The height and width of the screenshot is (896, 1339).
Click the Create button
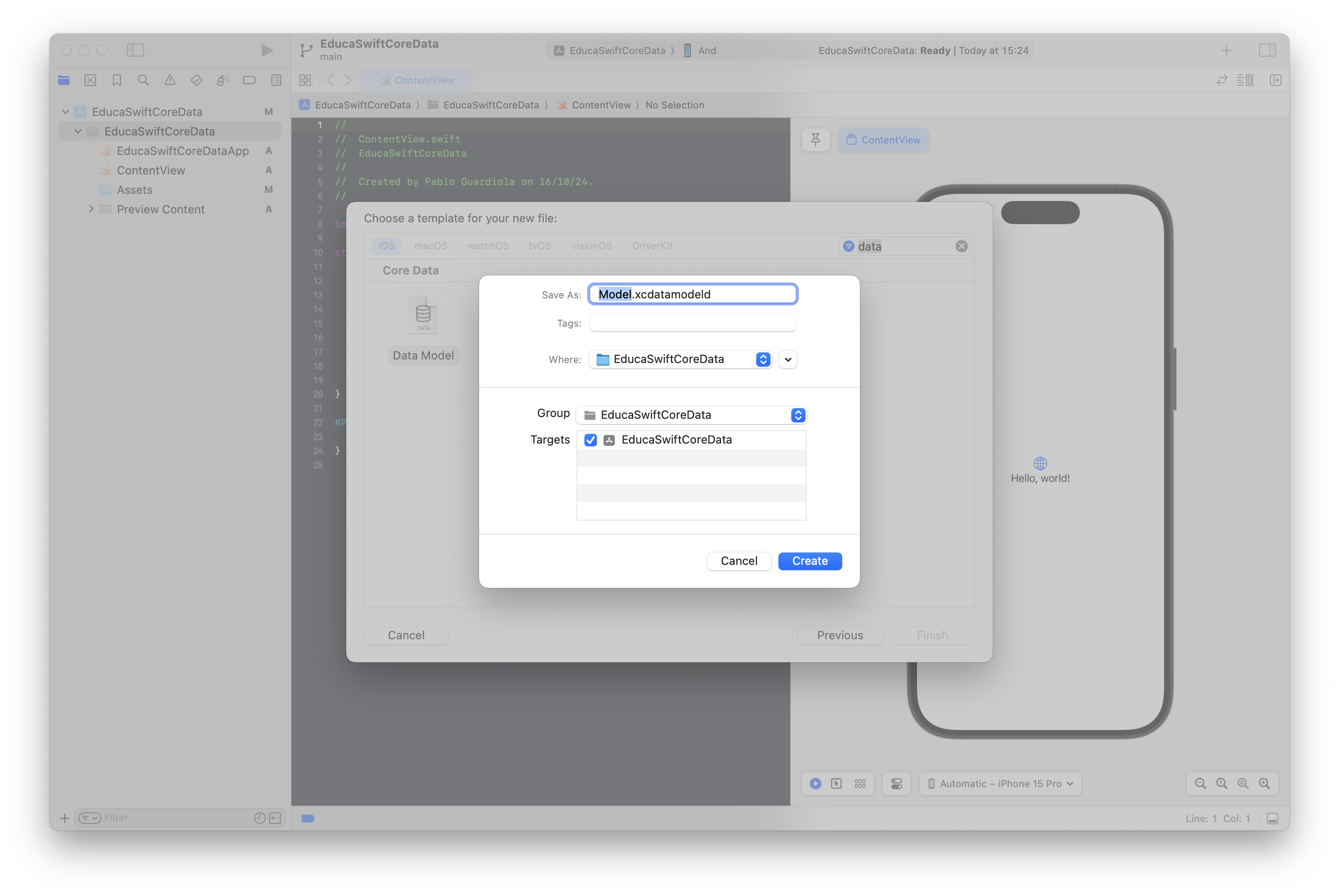click(x=810, y=561)
